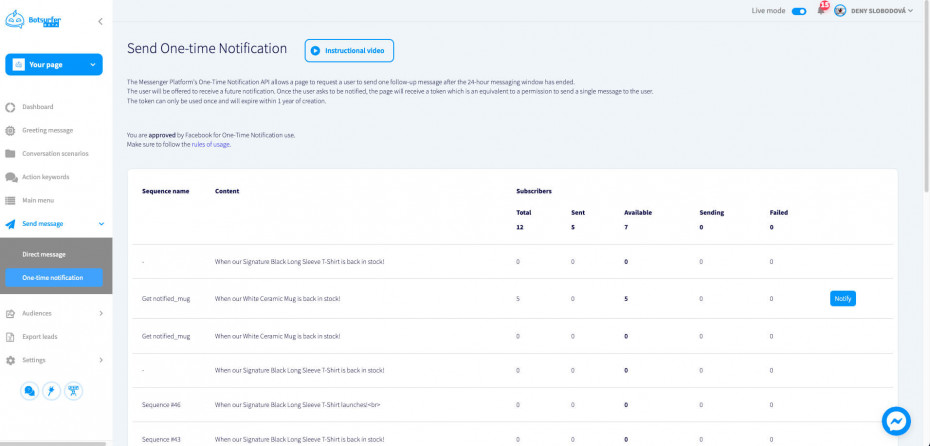Click the user avatar picture

[x=840, y=11]
